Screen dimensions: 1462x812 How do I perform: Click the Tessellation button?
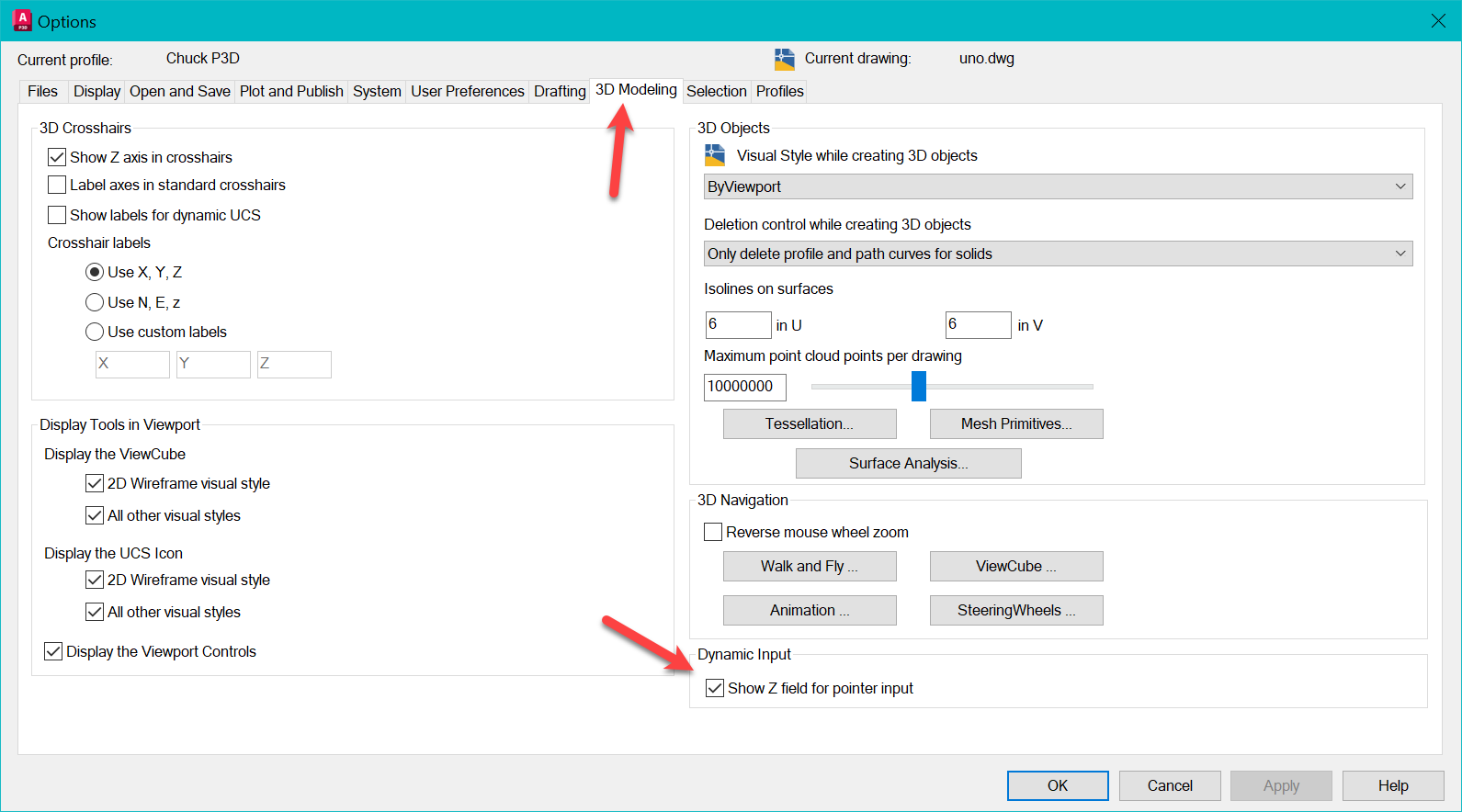[810, 423]
